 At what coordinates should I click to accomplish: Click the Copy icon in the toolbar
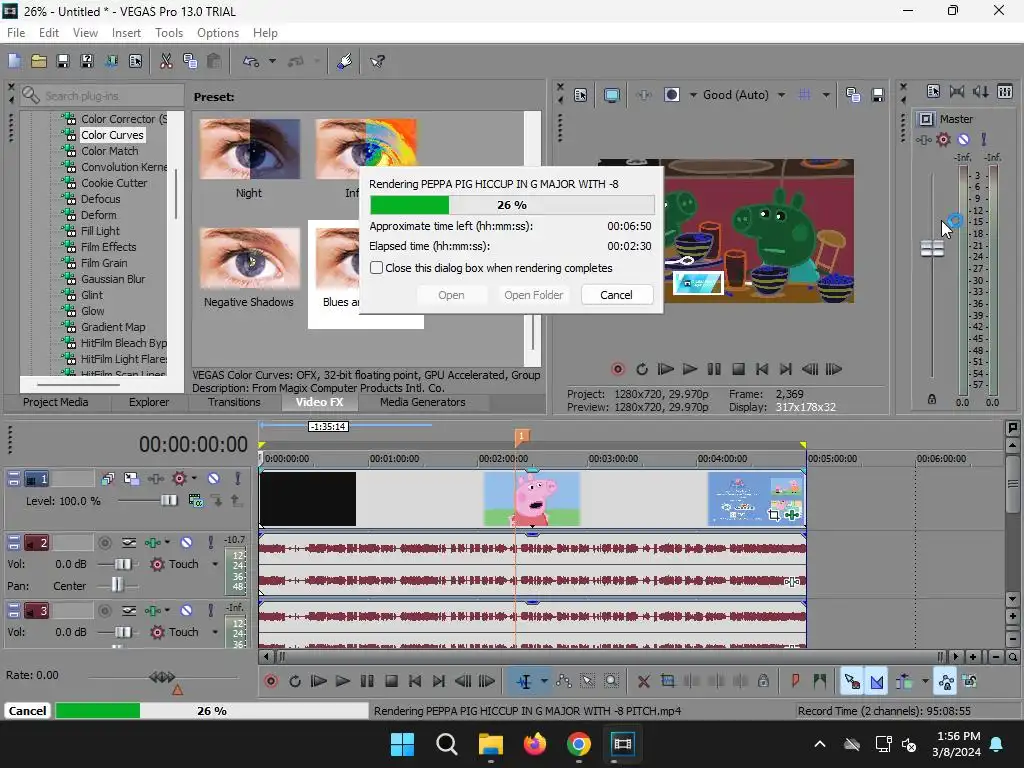(190, 61)
